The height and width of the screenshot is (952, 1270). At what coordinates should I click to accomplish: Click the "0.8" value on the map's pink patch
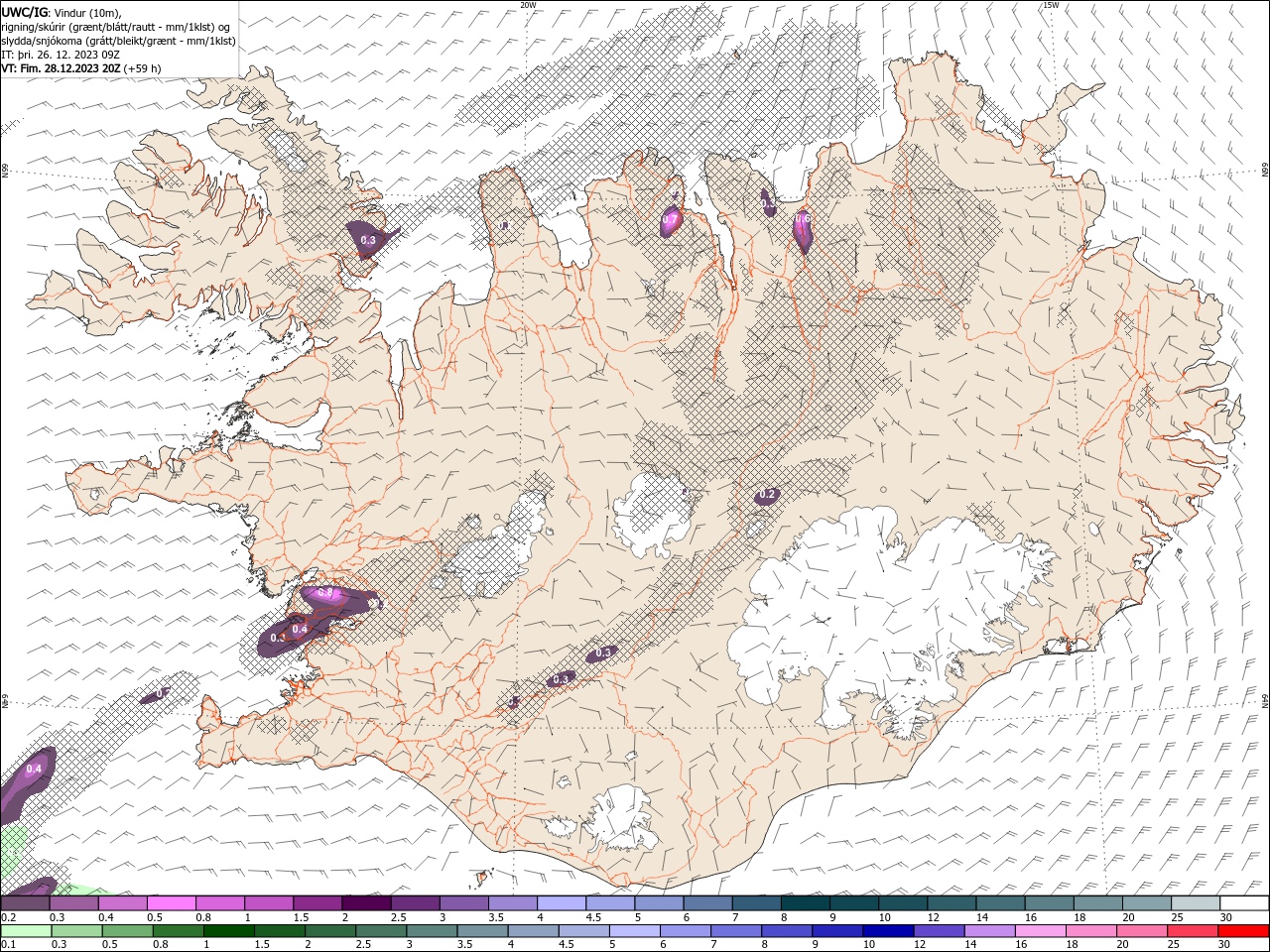coord(324,593)
